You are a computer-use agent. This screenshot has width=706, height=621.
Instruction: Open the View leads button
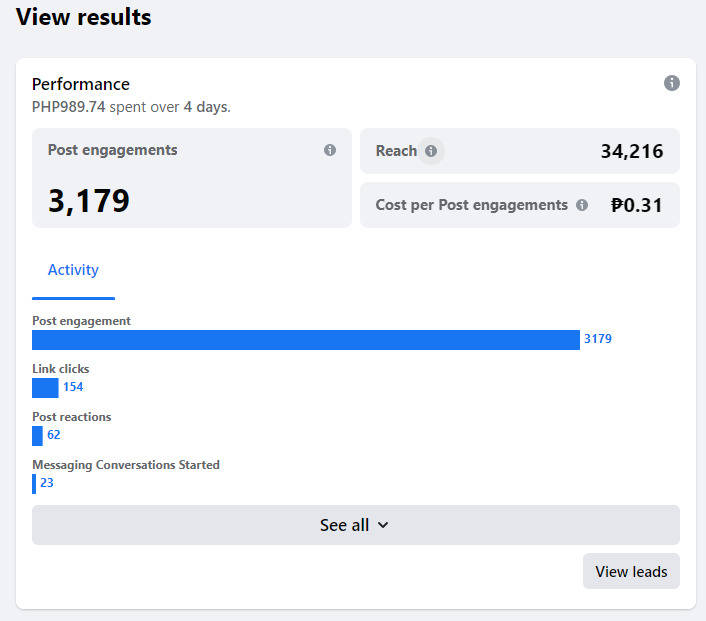[631, 571]
